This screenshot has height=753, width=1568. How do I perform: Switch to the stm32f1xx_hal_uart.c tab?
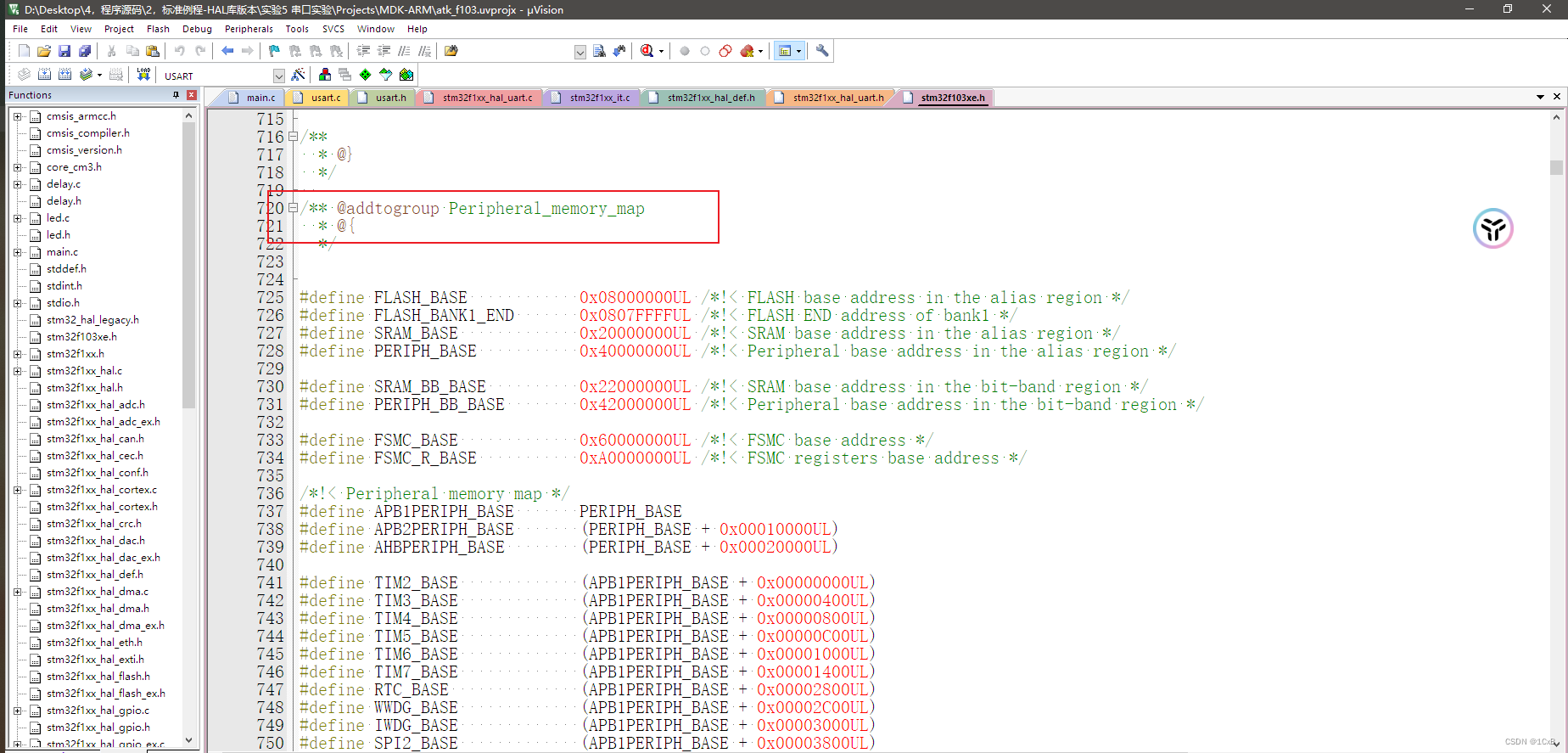click(x=479, y=98)
